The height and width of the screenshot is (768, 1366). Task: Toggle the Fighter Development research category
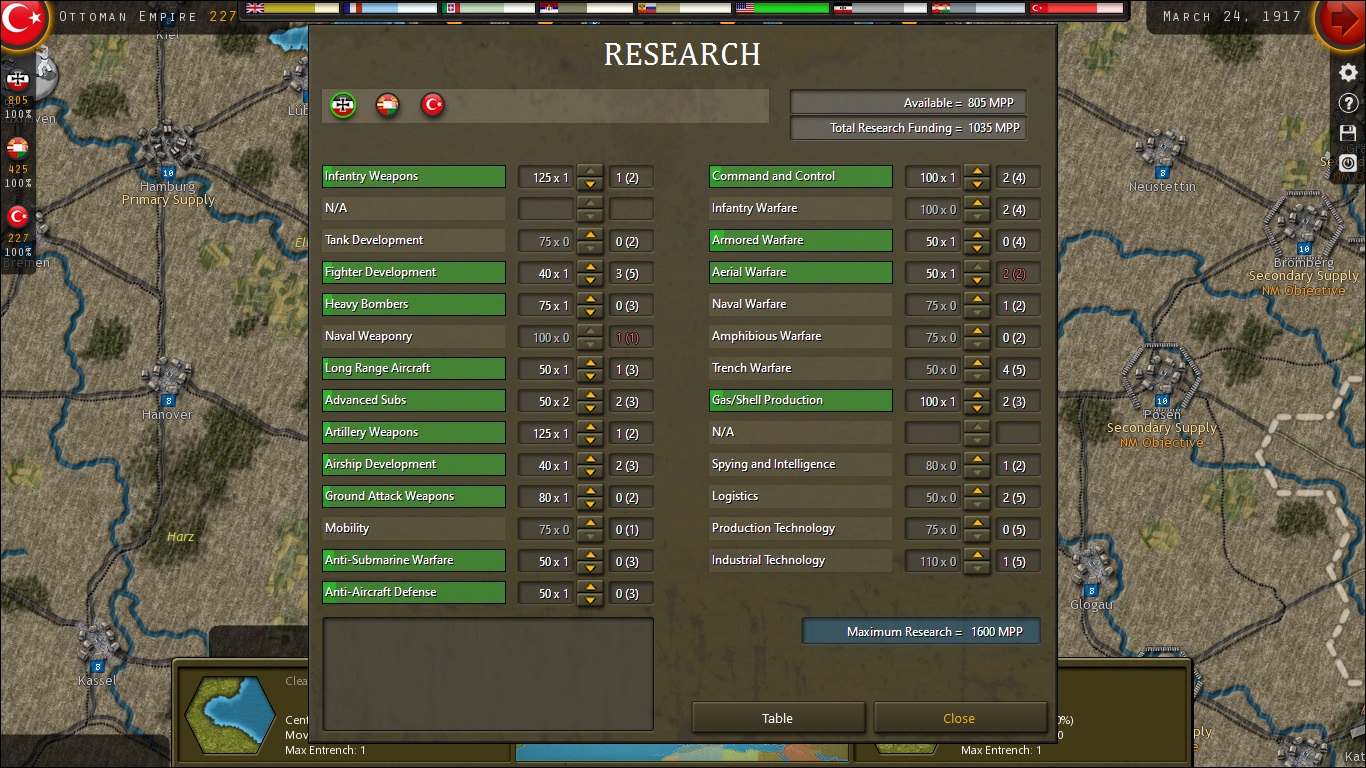pos(413,272)
